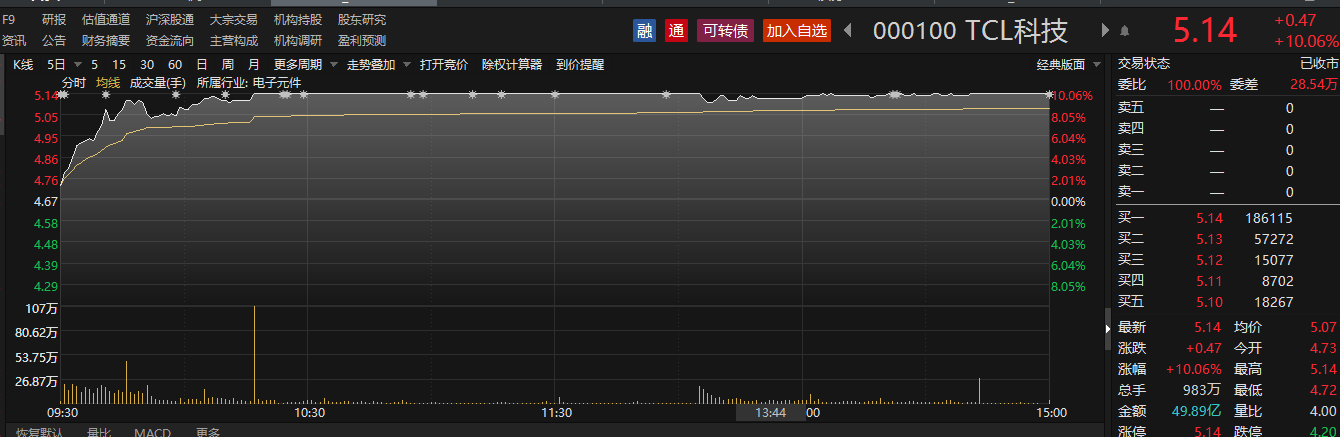Viewport: 1340px width, 437px height.
Task: Select the 周 weekly period
Action: (x=228, y=64)
